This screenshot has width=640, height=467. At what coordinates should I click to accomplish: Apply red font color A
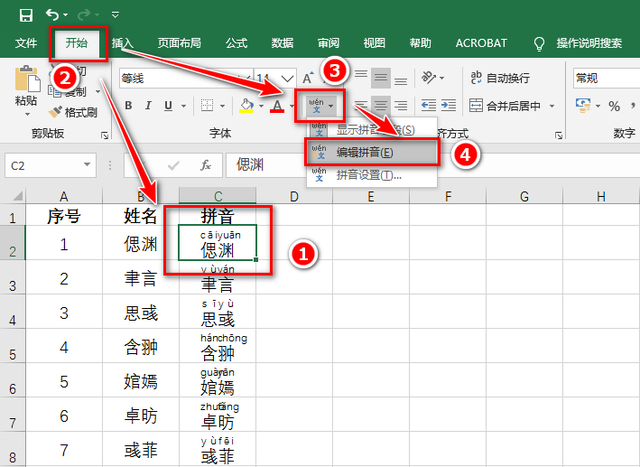point(277,106)
